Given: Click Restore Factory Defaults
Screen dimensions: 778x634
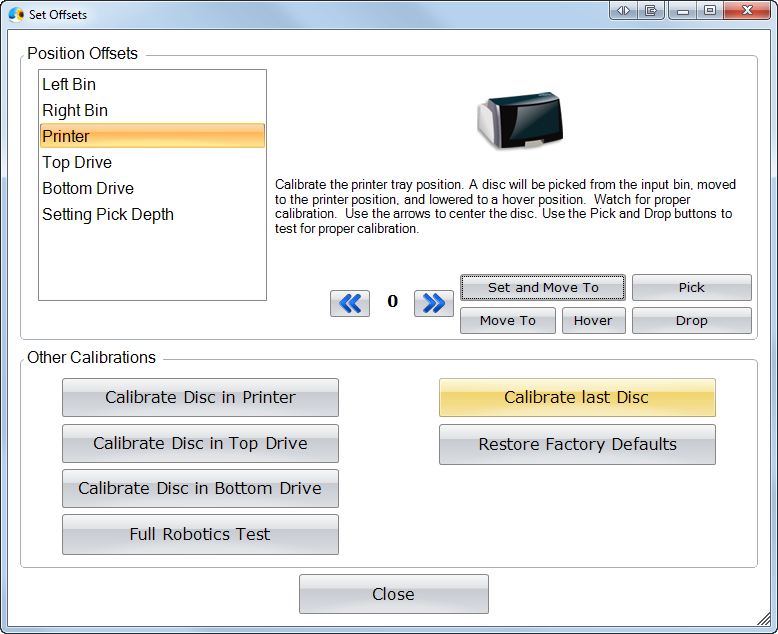Looking at the screenshot, I should 577,445.
